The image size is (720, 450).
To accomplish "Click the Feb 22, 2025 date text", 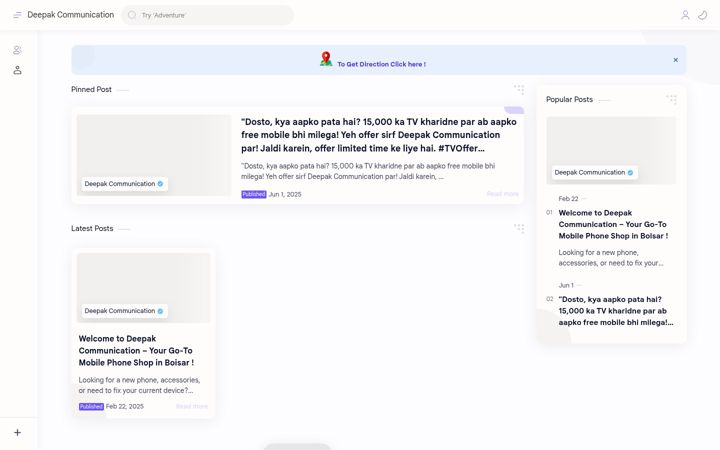I will pyautogui.click(x=125, y=406).
